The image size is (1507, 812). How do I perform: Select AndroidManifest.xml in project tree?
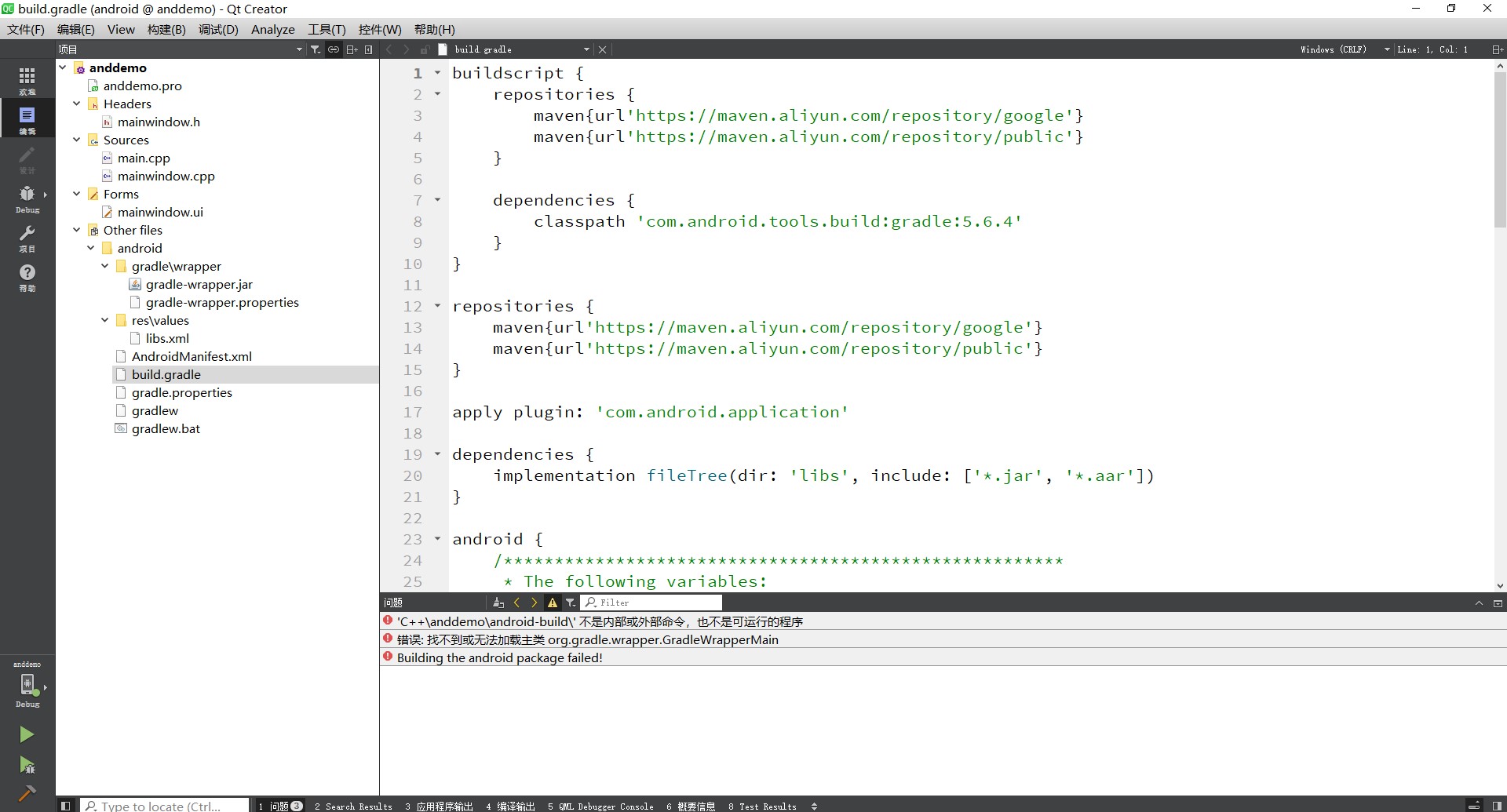[192, 356]
